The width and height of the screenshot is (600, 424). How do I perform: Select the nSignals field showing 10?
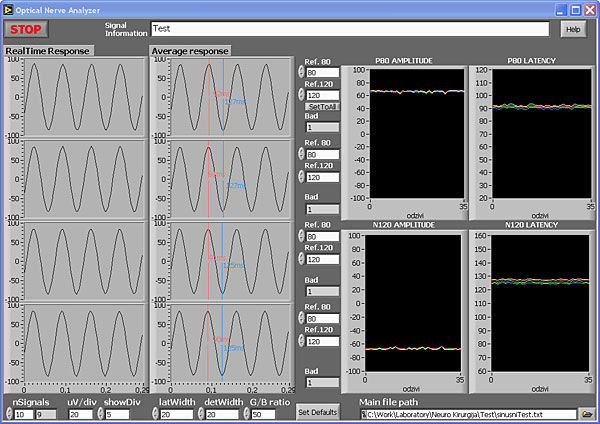coord(24,414)
